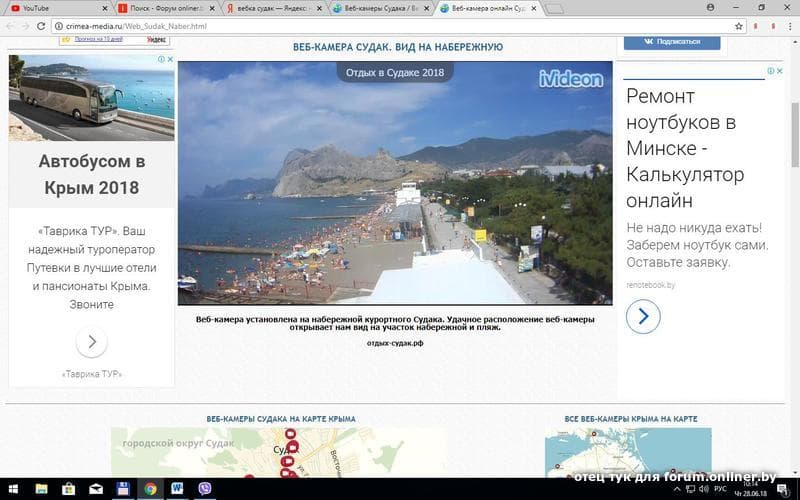Click the Sudak embankment webcam video
This screenshot has height=500, width=800.
point(395,183)
